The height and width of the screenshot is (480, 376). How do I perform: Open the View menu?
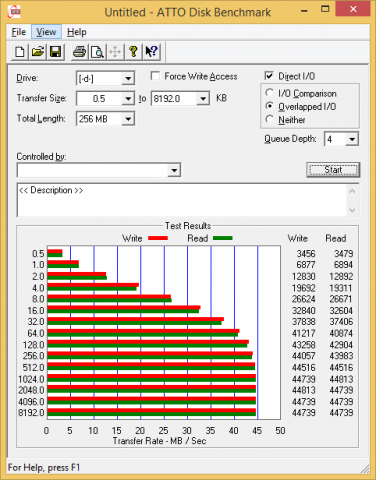[x=46, y=32]
